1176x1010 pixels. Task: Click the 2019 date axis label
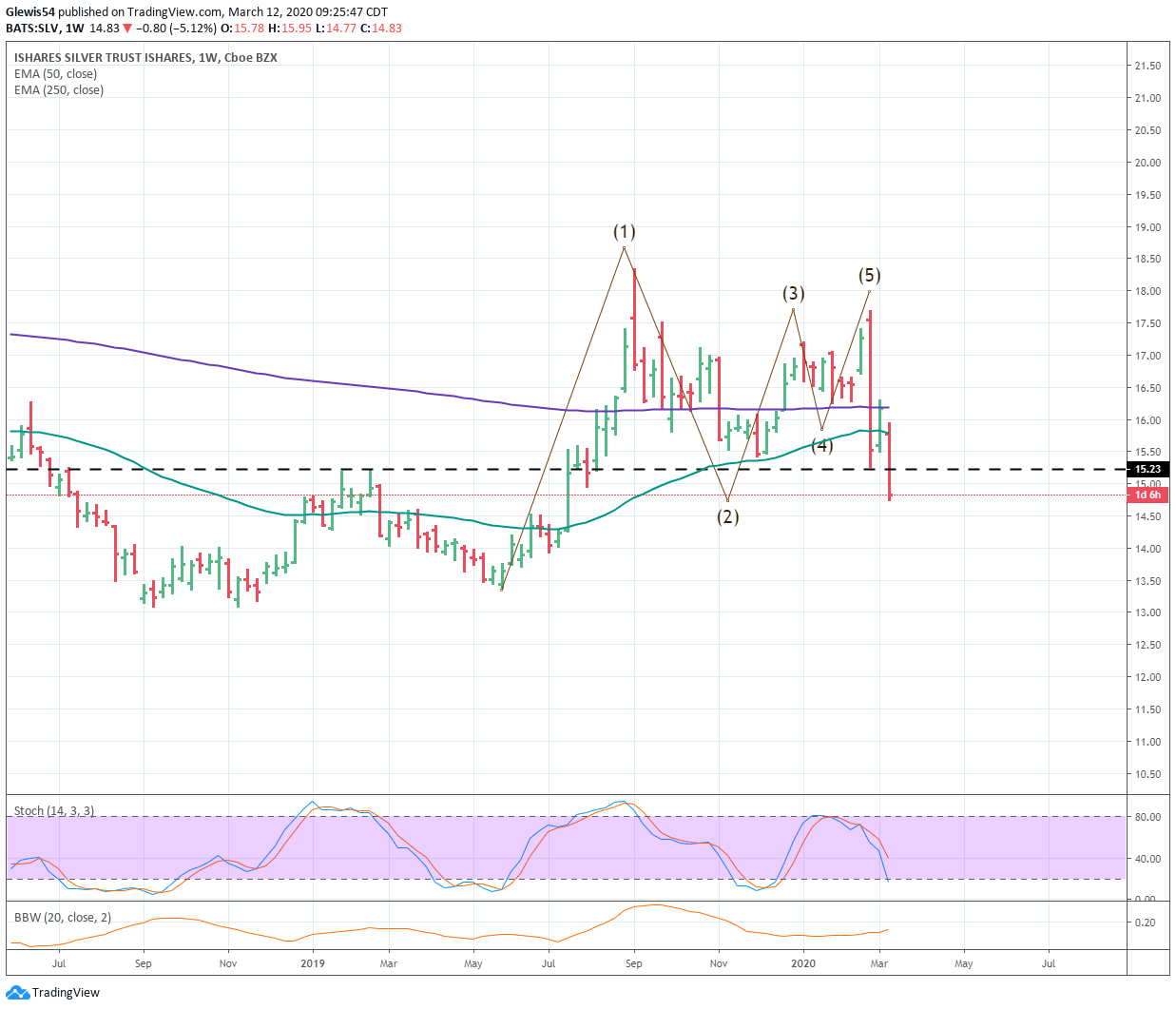click(x=313, y=963)
